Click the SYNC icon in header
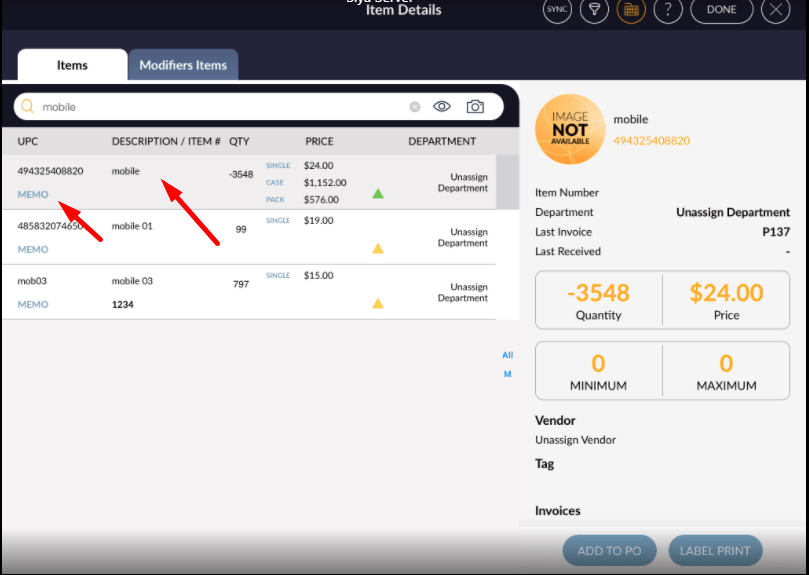809x575 pixels. (x=557, y=10)
